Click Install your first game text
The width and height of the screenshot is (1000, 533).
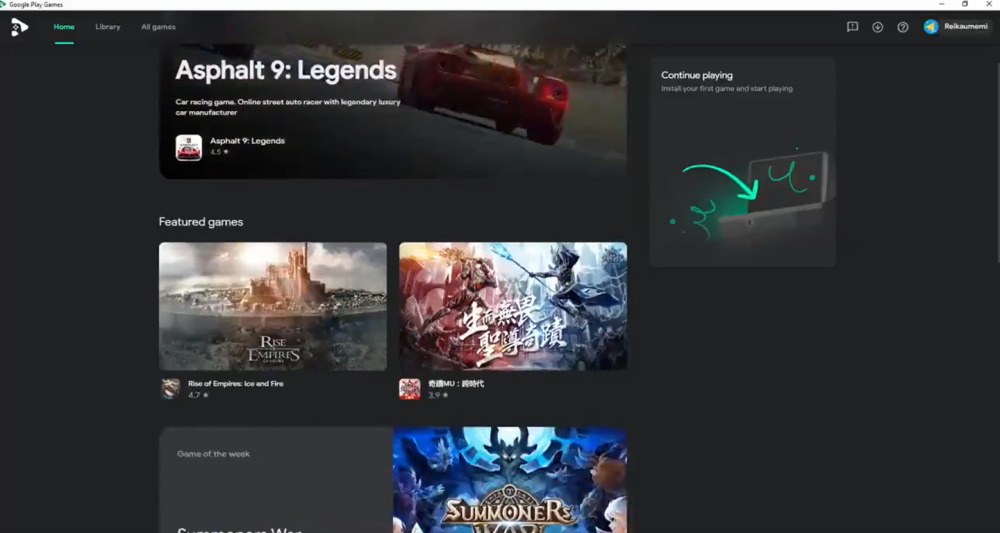click(726, 89)
